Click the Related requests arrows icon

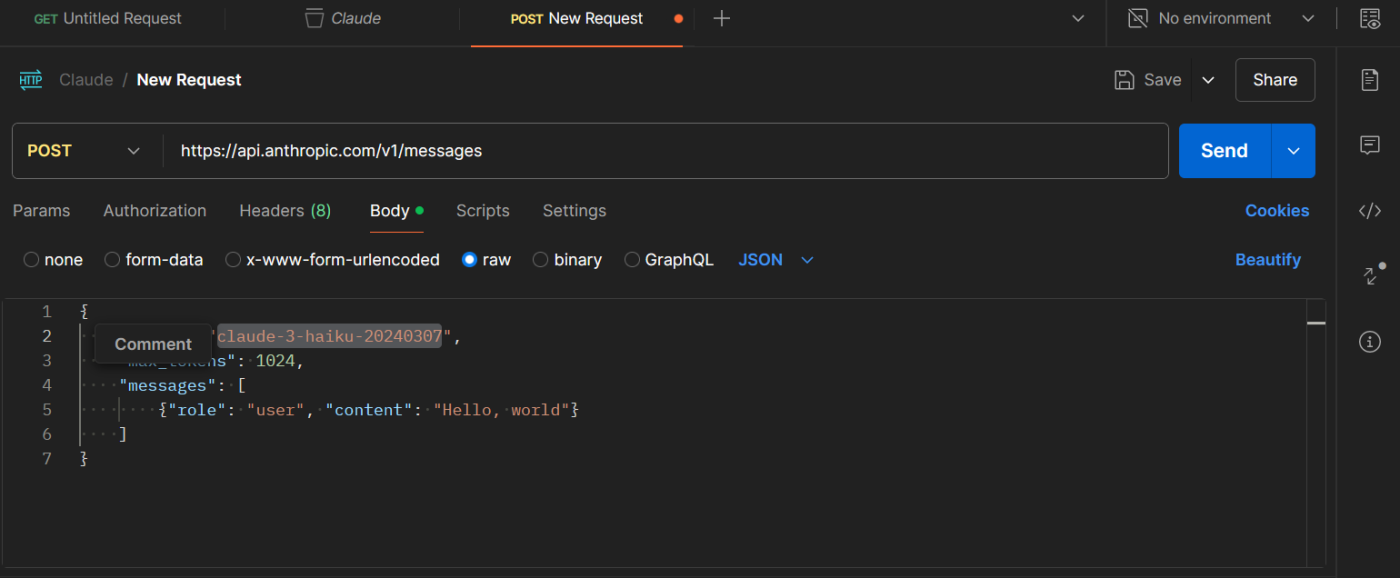click(1372, 275)
